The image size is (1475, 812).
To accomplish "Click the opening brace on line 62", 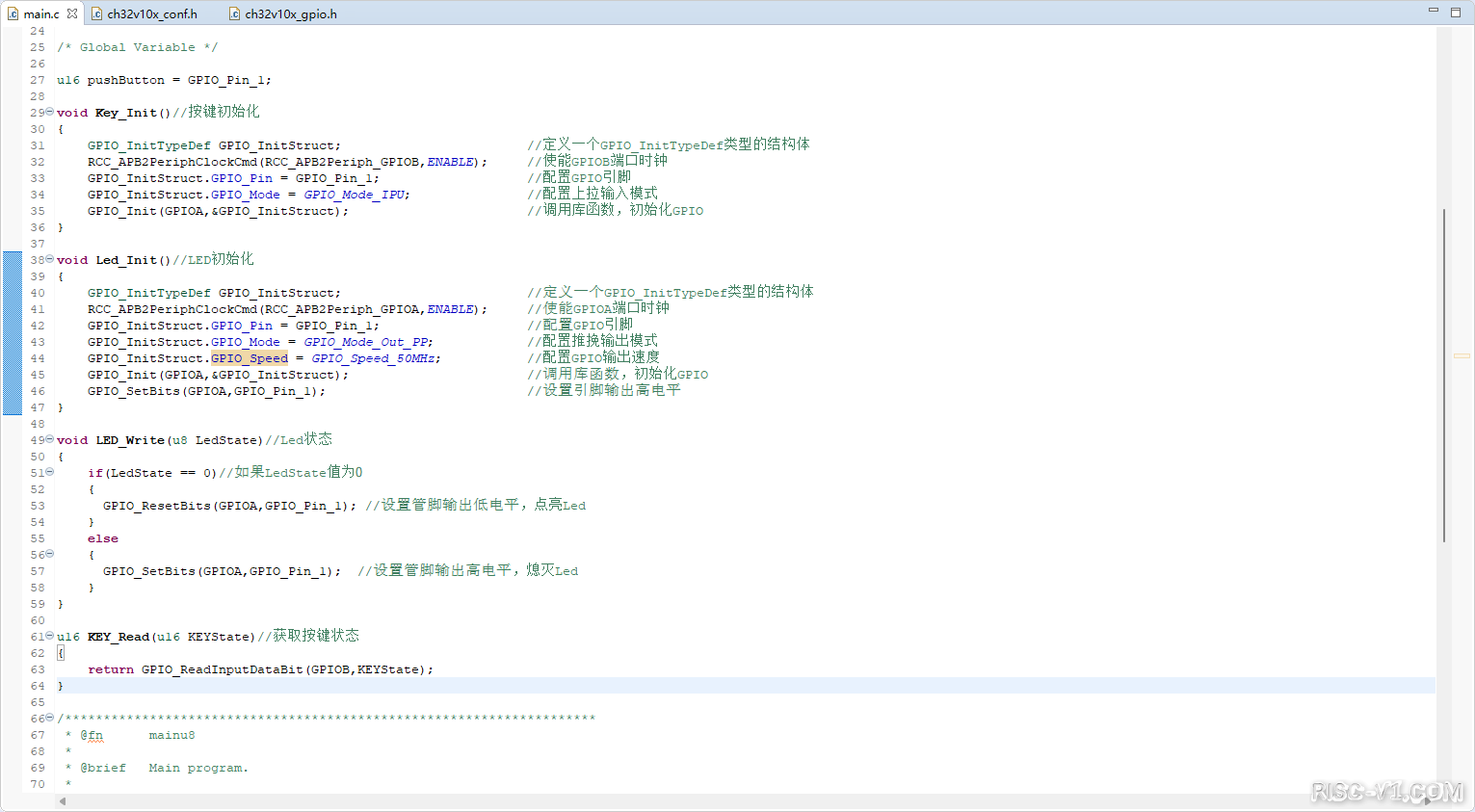I will (61, 653).
